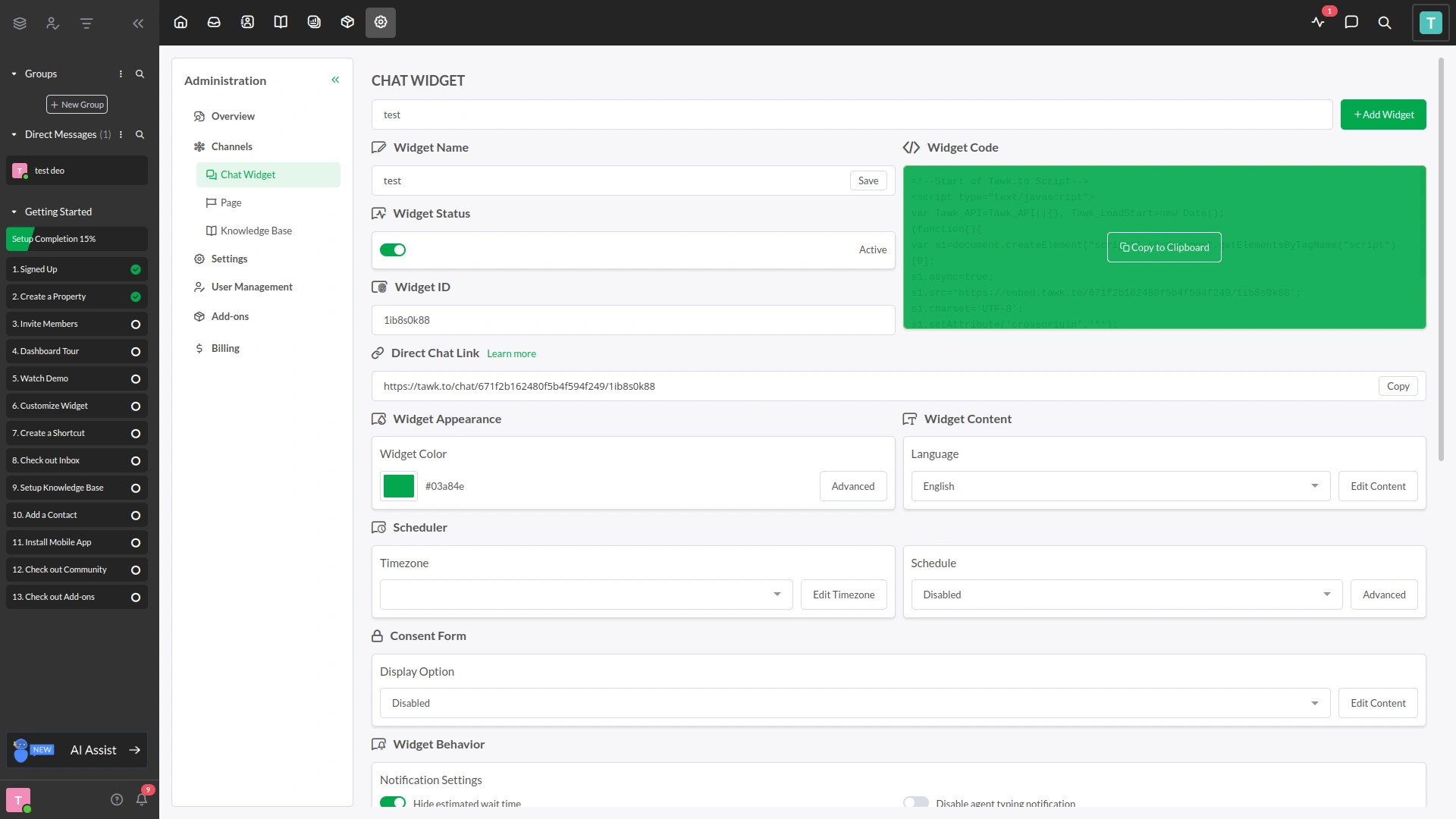The image size is (1456, 819).
Task: Enable the Disable agent typing notification toggle
Action: pyautogui.click(x=915, y=802)
